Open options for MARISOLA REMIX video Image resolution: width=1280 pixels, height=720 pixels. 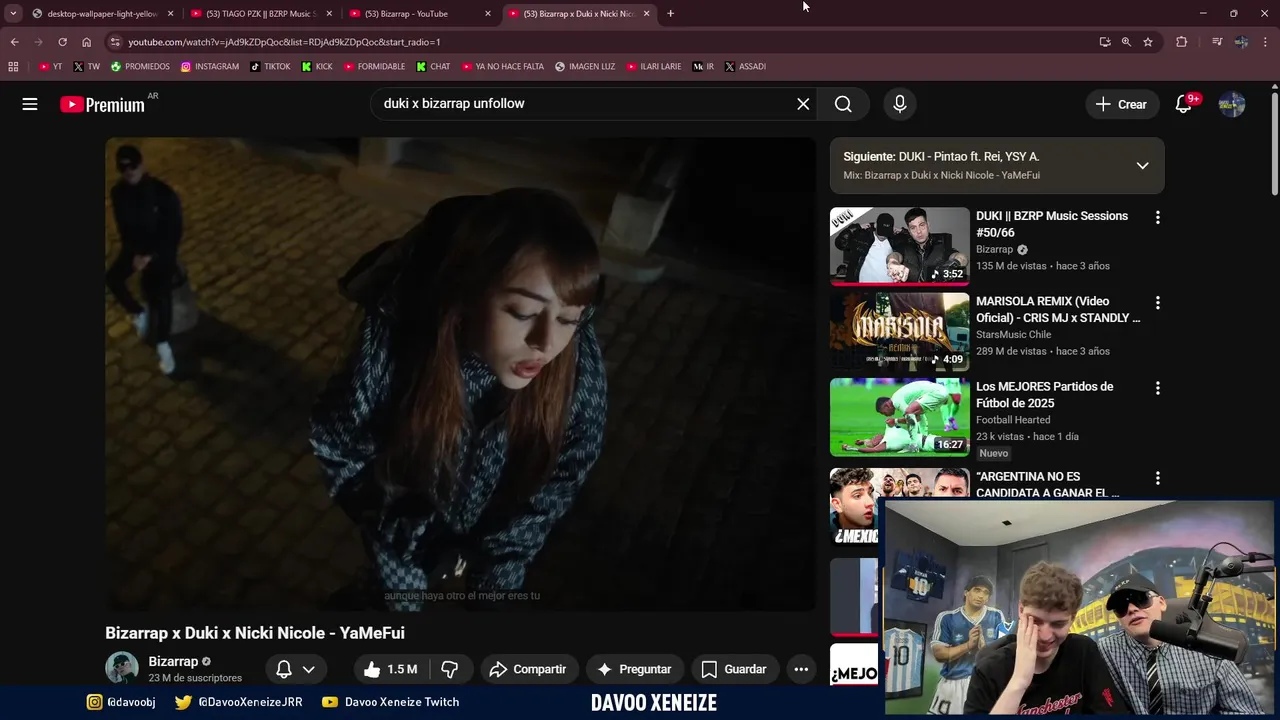coord(1158,302)
